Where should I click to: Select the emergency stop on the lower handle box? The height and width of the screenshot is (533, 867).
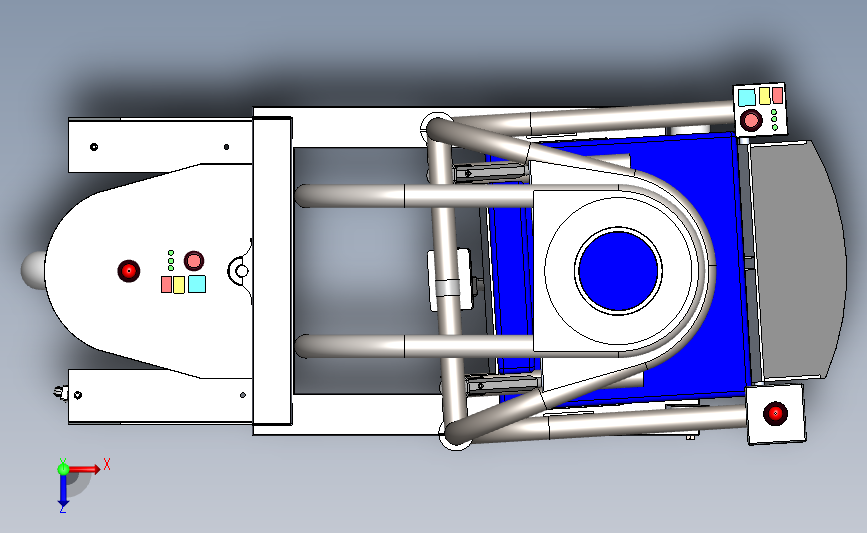[x=775, y=414]
